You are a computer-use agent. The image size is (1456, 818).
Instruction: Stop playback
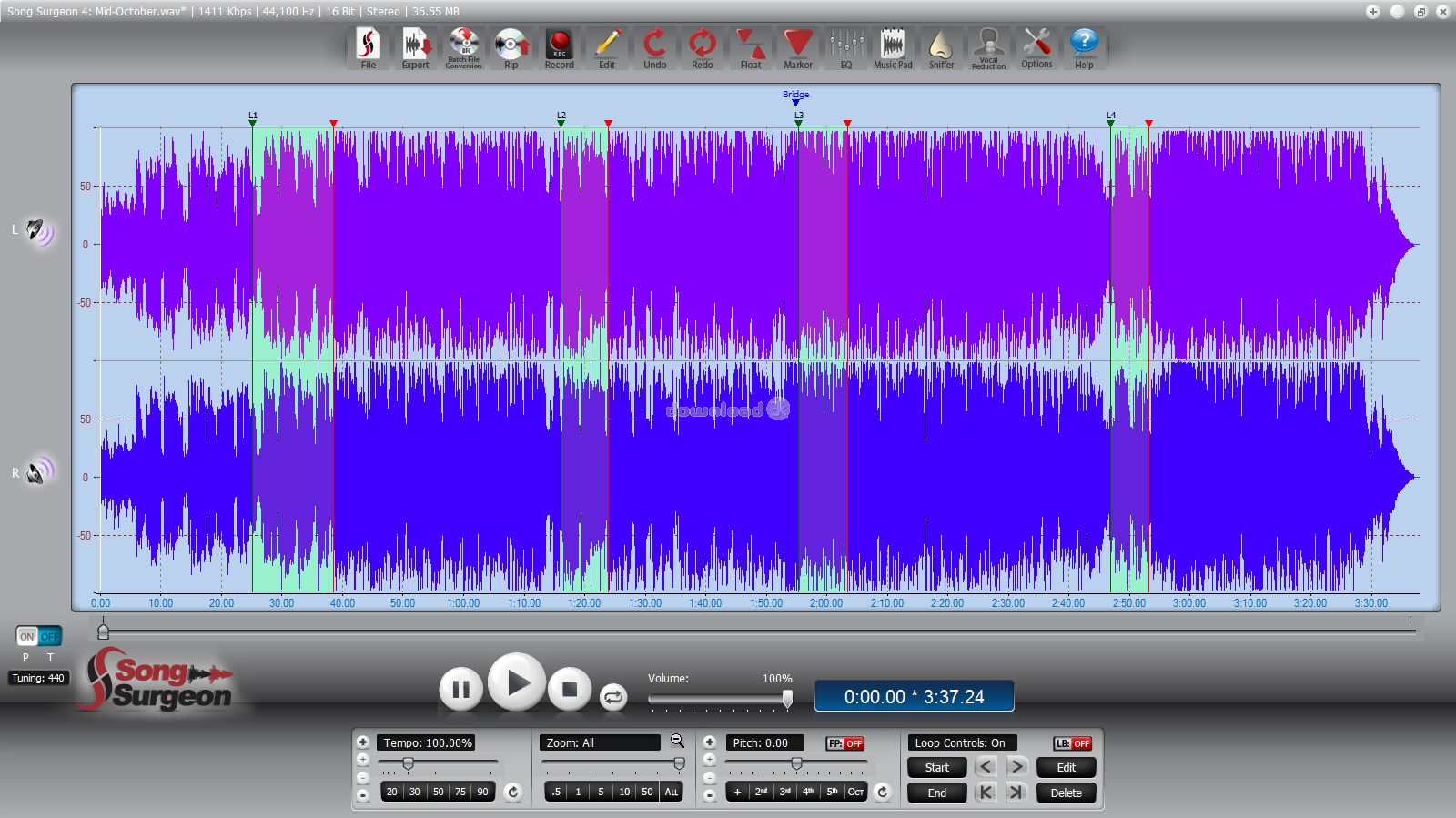tap(570, 690)
